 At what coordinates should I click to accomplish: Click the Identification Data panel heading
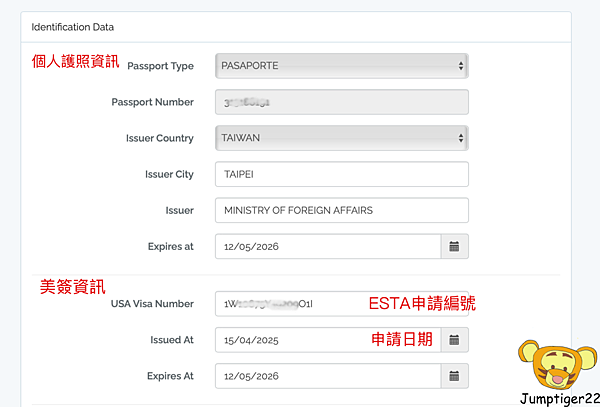73,27
